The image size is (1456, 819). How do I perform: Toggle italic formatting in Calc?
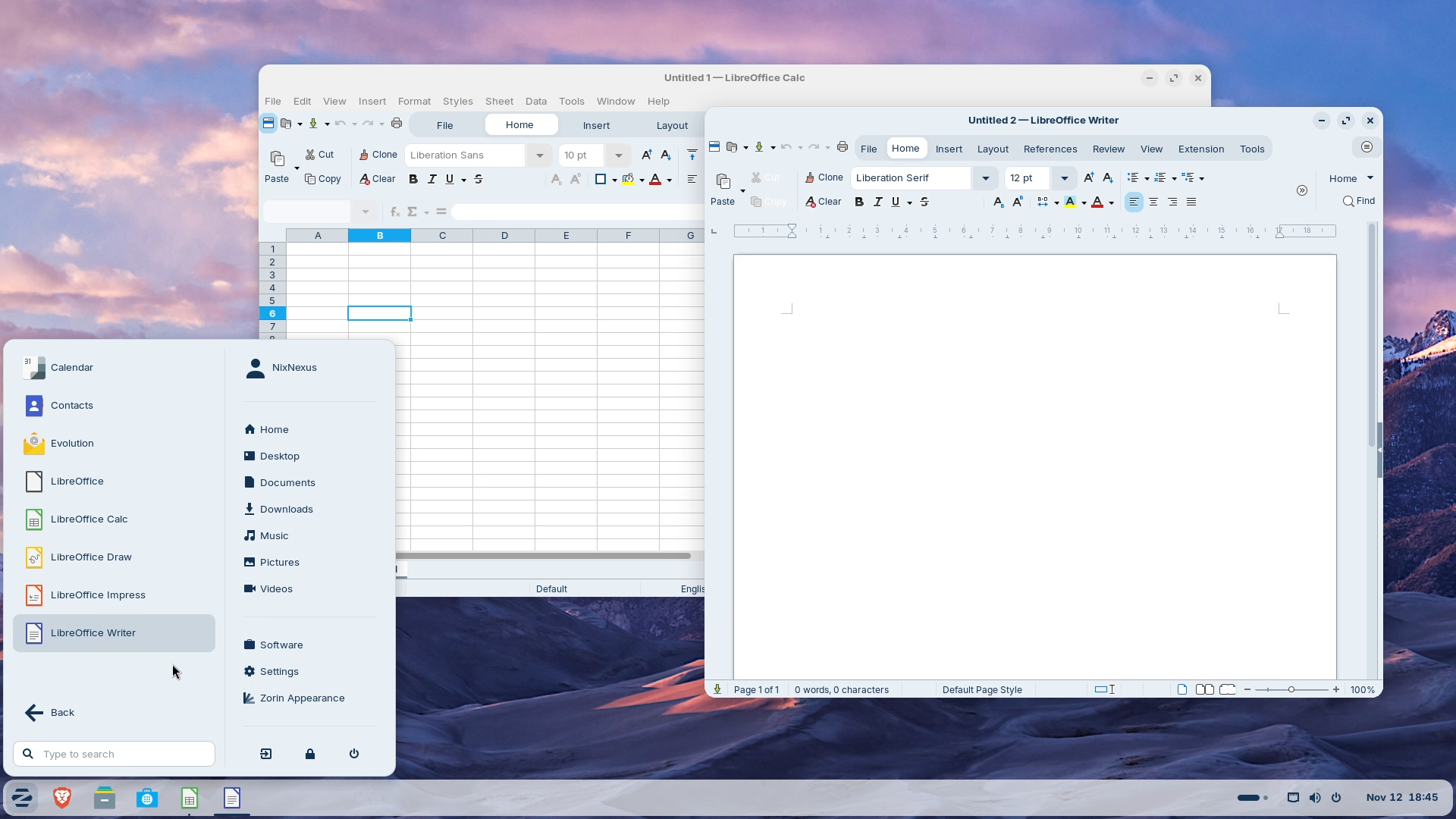[431, 179]
